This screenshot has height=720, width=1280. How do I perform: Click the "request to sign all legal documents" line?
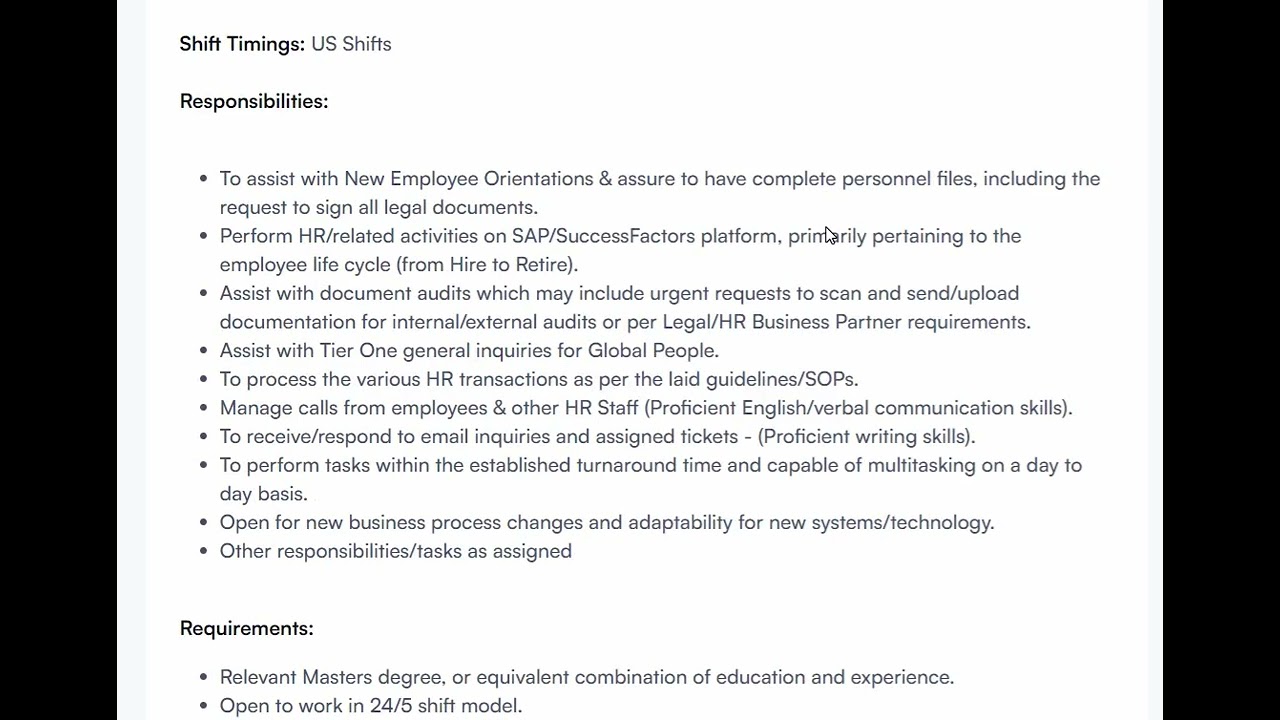(x=379, y=208)
